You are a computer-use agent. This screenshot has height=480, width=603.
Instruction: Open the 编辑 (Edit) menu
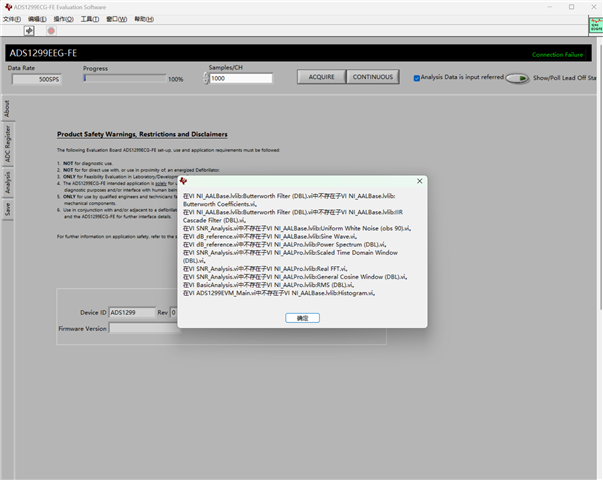[x=37, y=19]
